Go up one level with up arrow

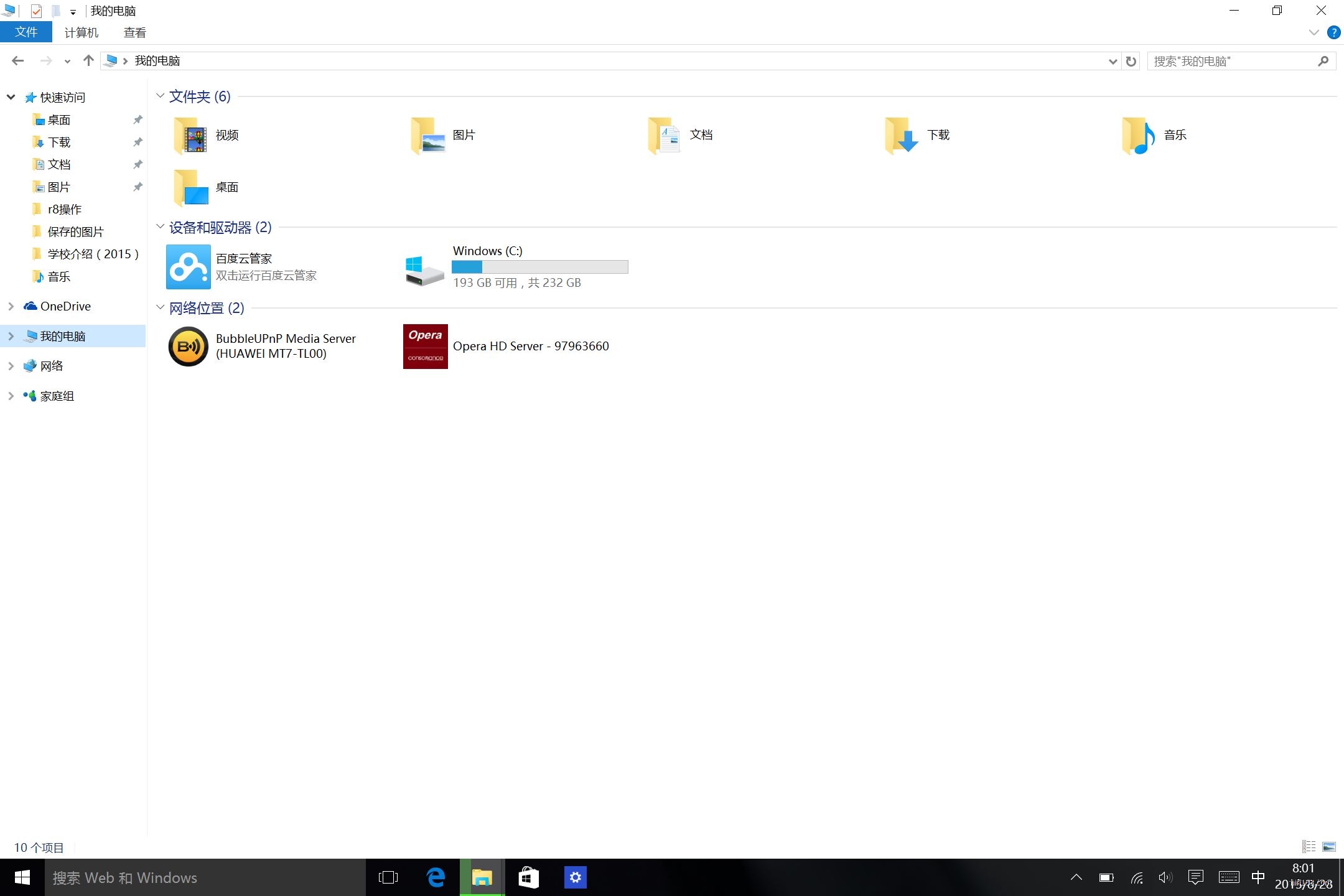point(88,61)
